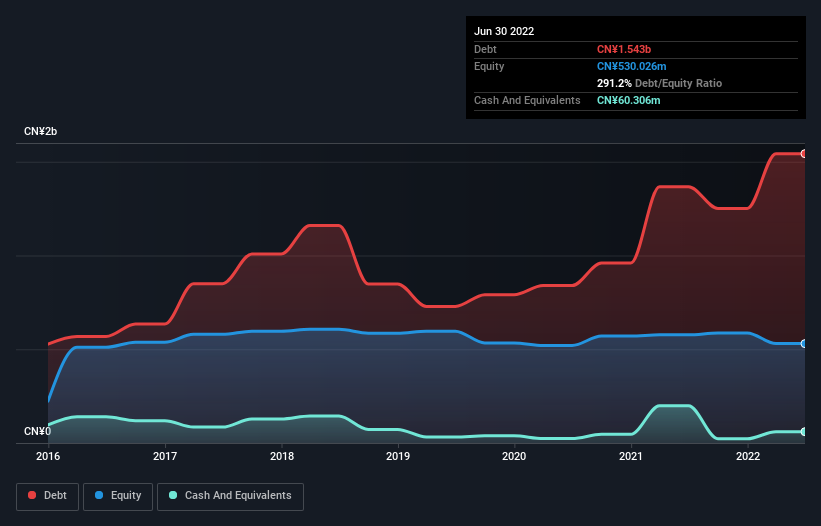The height and width of the screenshot is (526, 821).
Task: Click the Debt row label in tooltip
Action: tap(485, 49)
